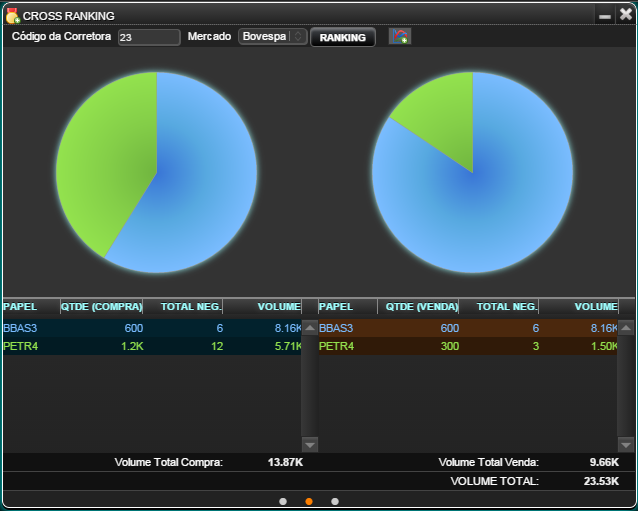Sort buy table by VOLUME header
Viewport: 638px width, 511px height.
pos(262,306)
